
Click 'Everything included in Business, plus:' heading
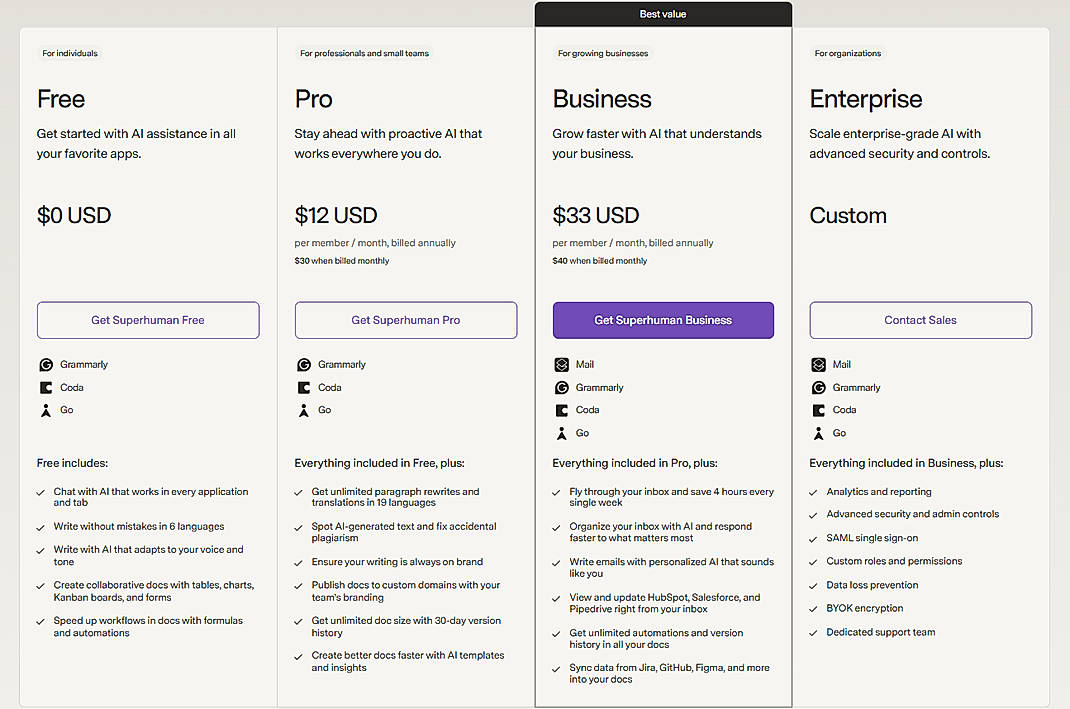[906, 463]
